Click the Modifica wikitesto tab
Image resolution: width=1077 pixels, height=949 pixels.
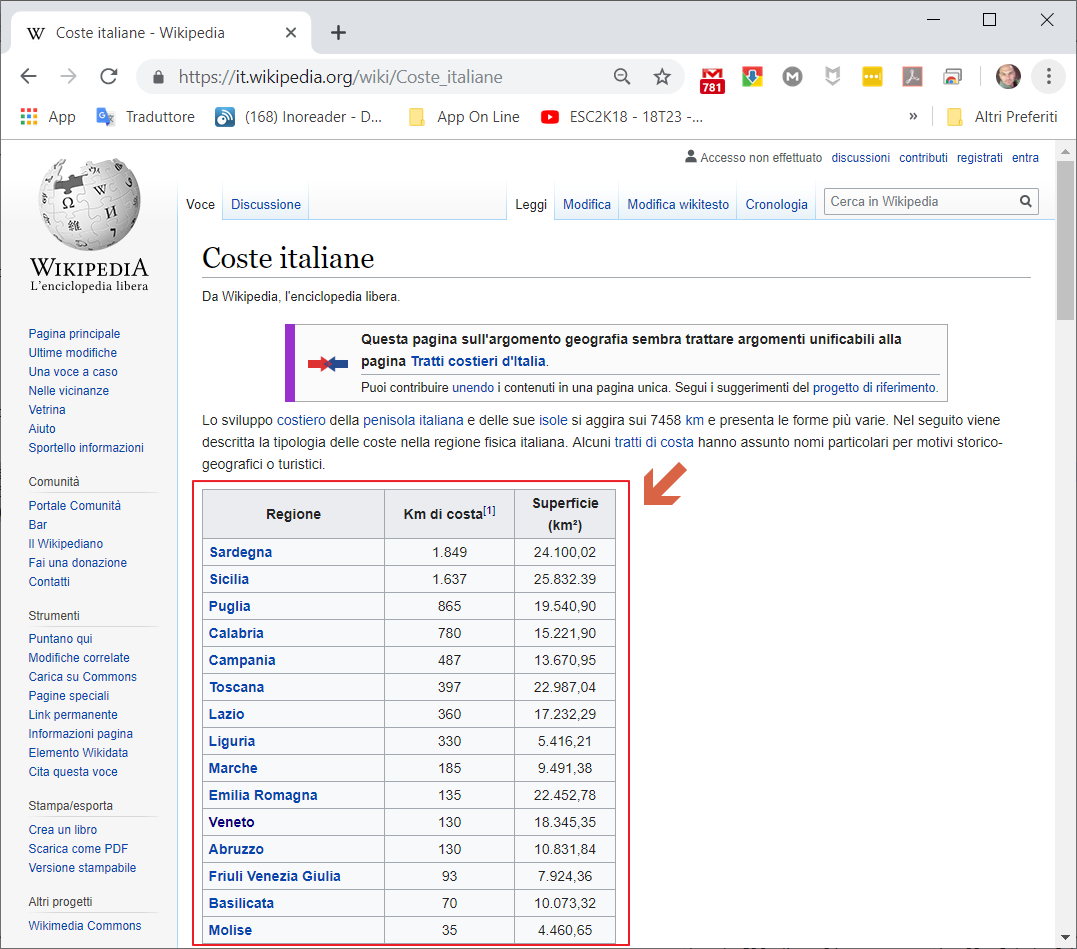tap(677, 204)
